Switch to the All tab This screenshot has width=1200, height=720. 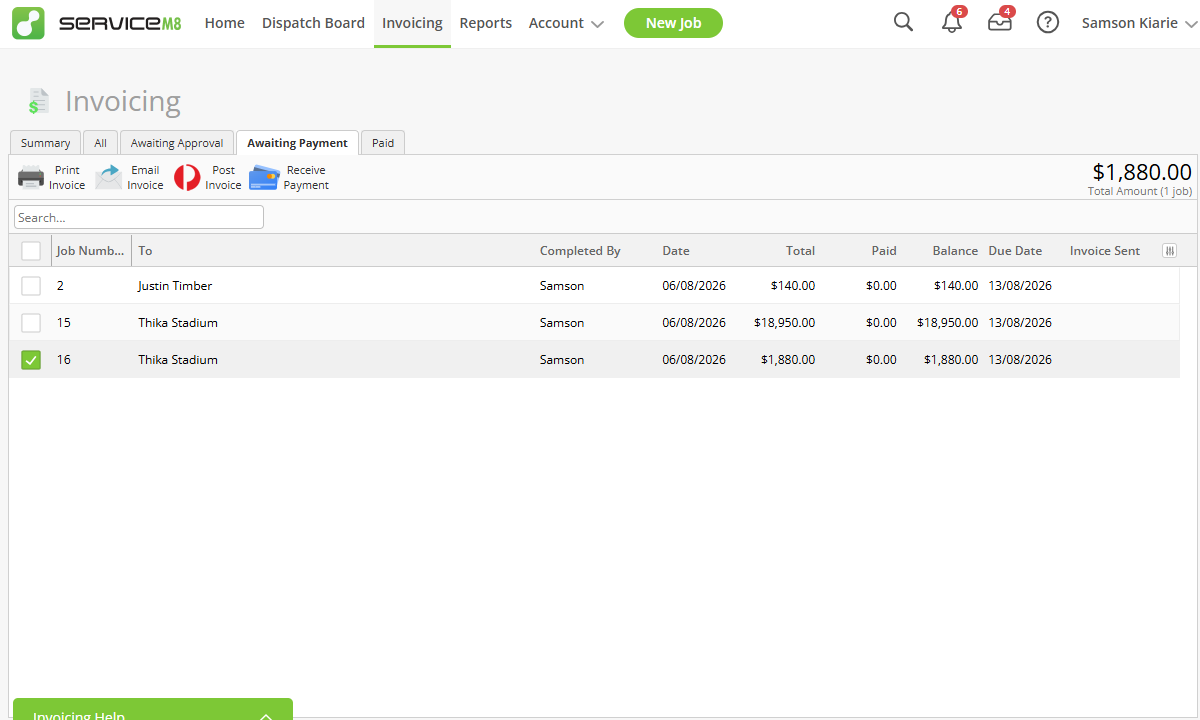coord(100,143)
